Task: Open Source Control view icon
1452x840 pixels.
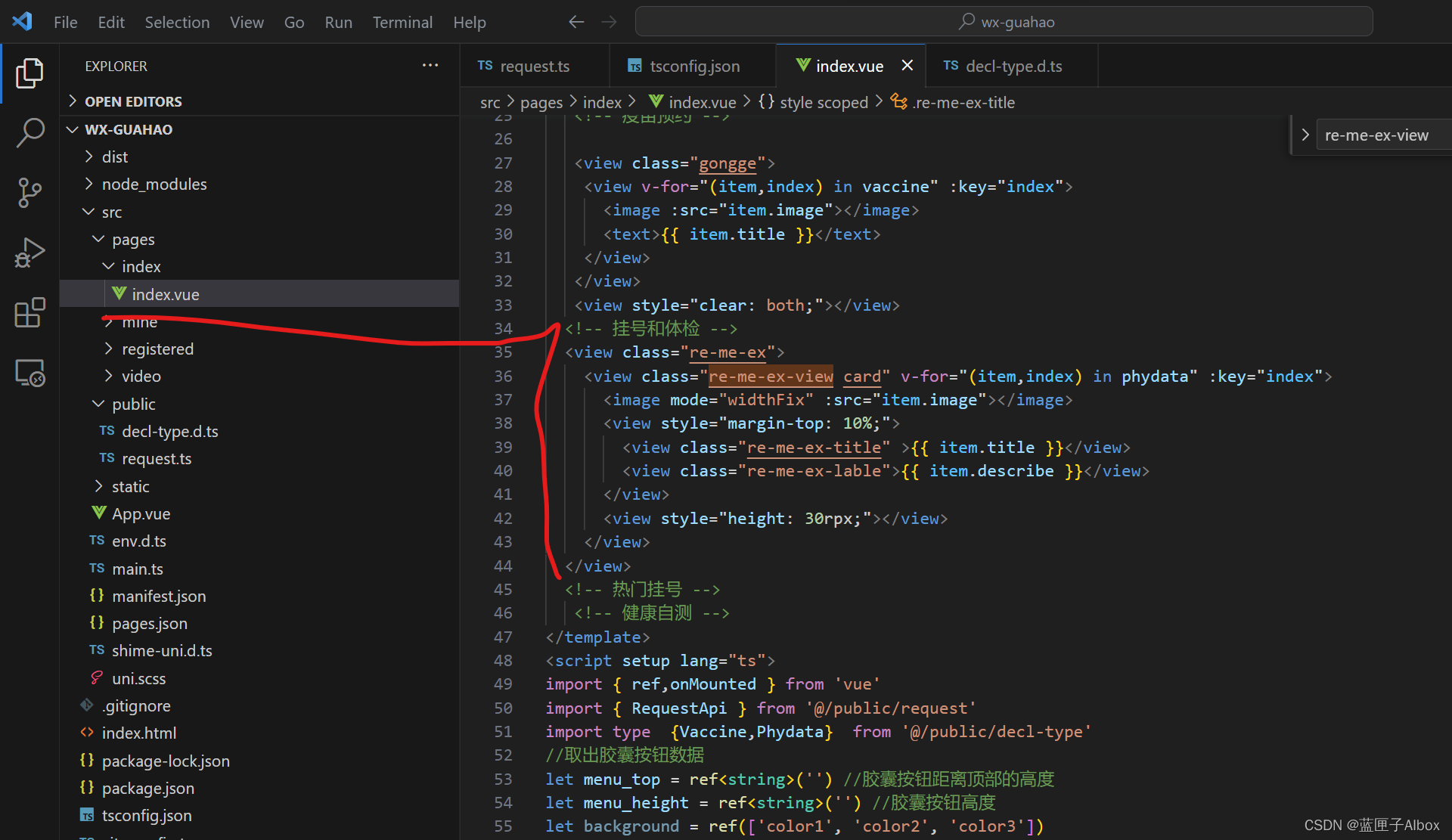Action: click(x=29, y=192)
